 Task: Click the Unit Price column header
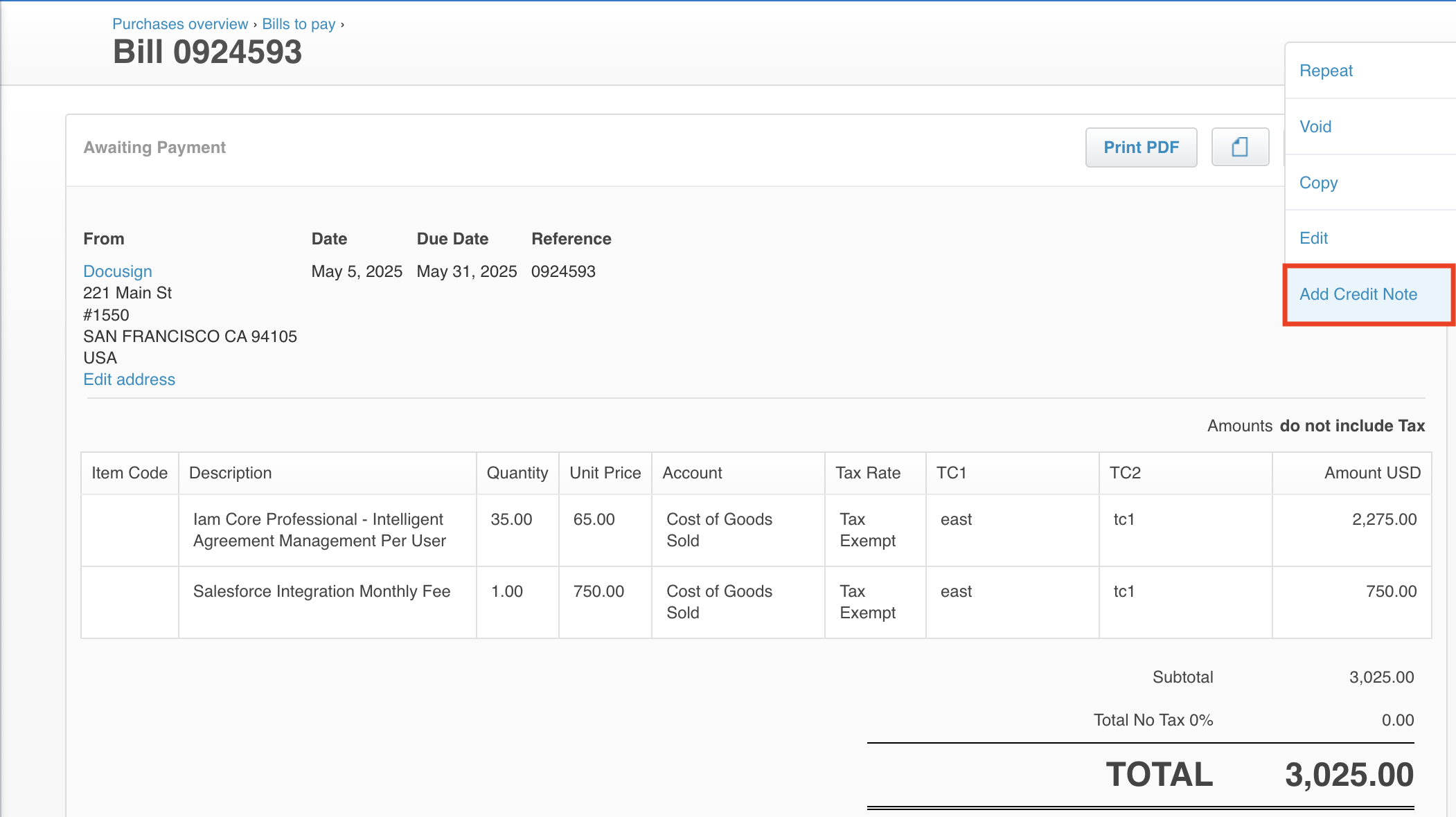(605, 473)
